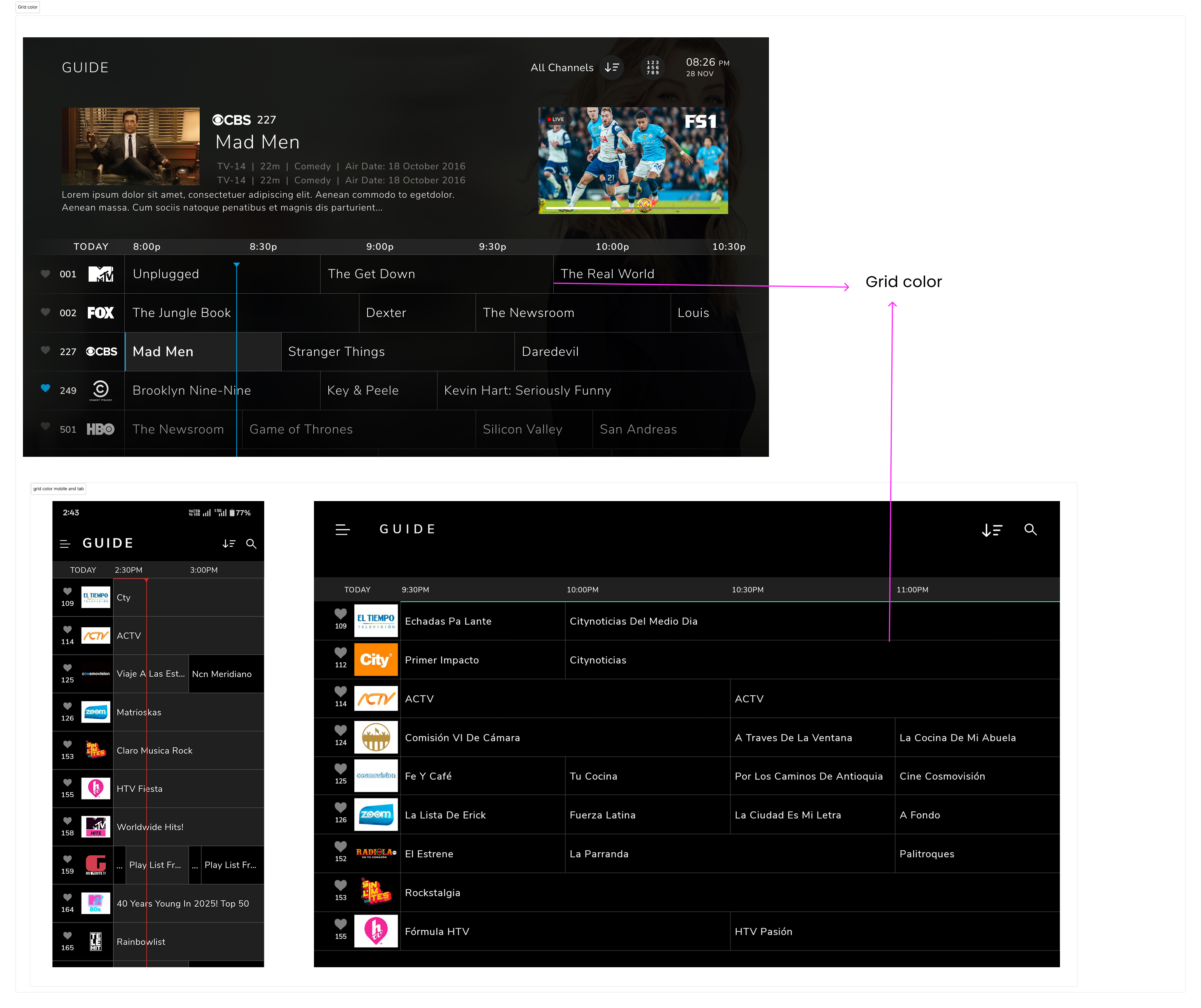Open hamburger menu in mobile guide
This screenshot has width=1201, height=1008.
(x=65, y=544)
